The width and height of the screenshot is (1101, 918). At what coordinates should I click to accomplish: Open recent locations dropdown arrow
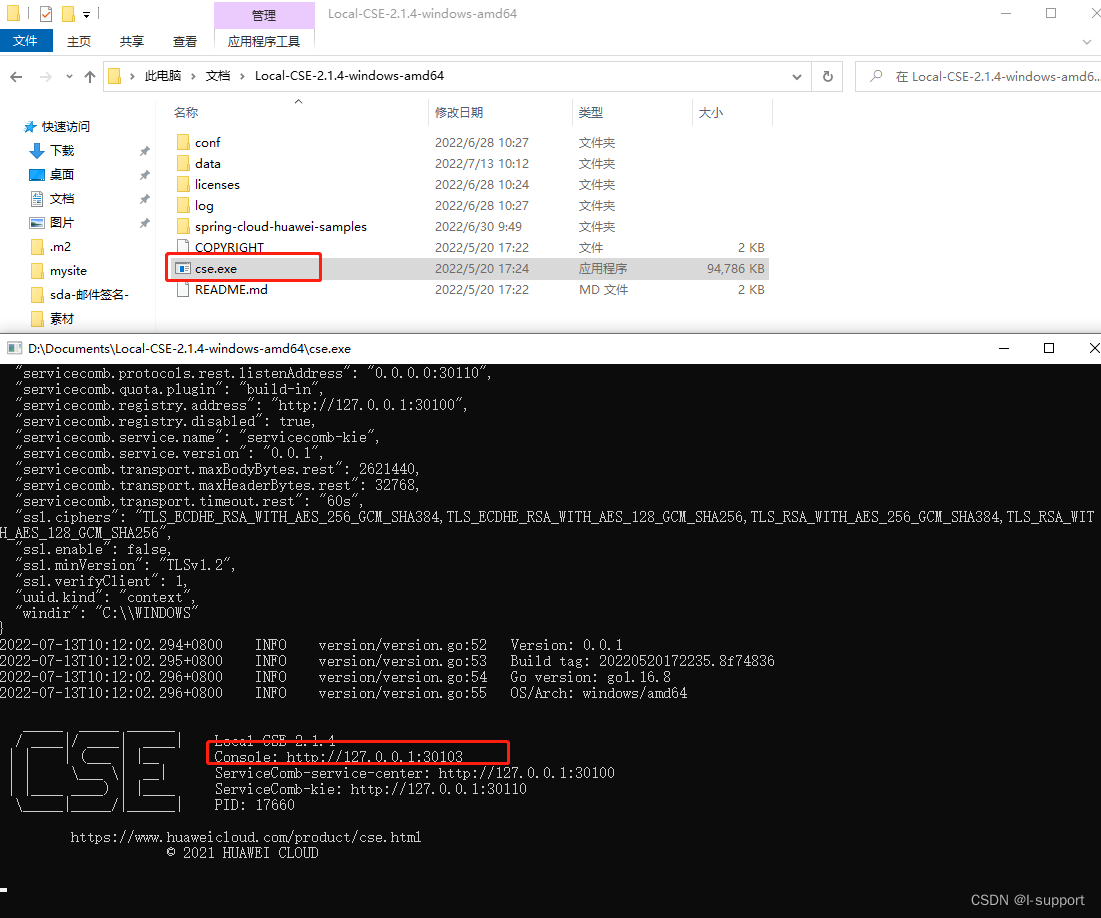69,77
